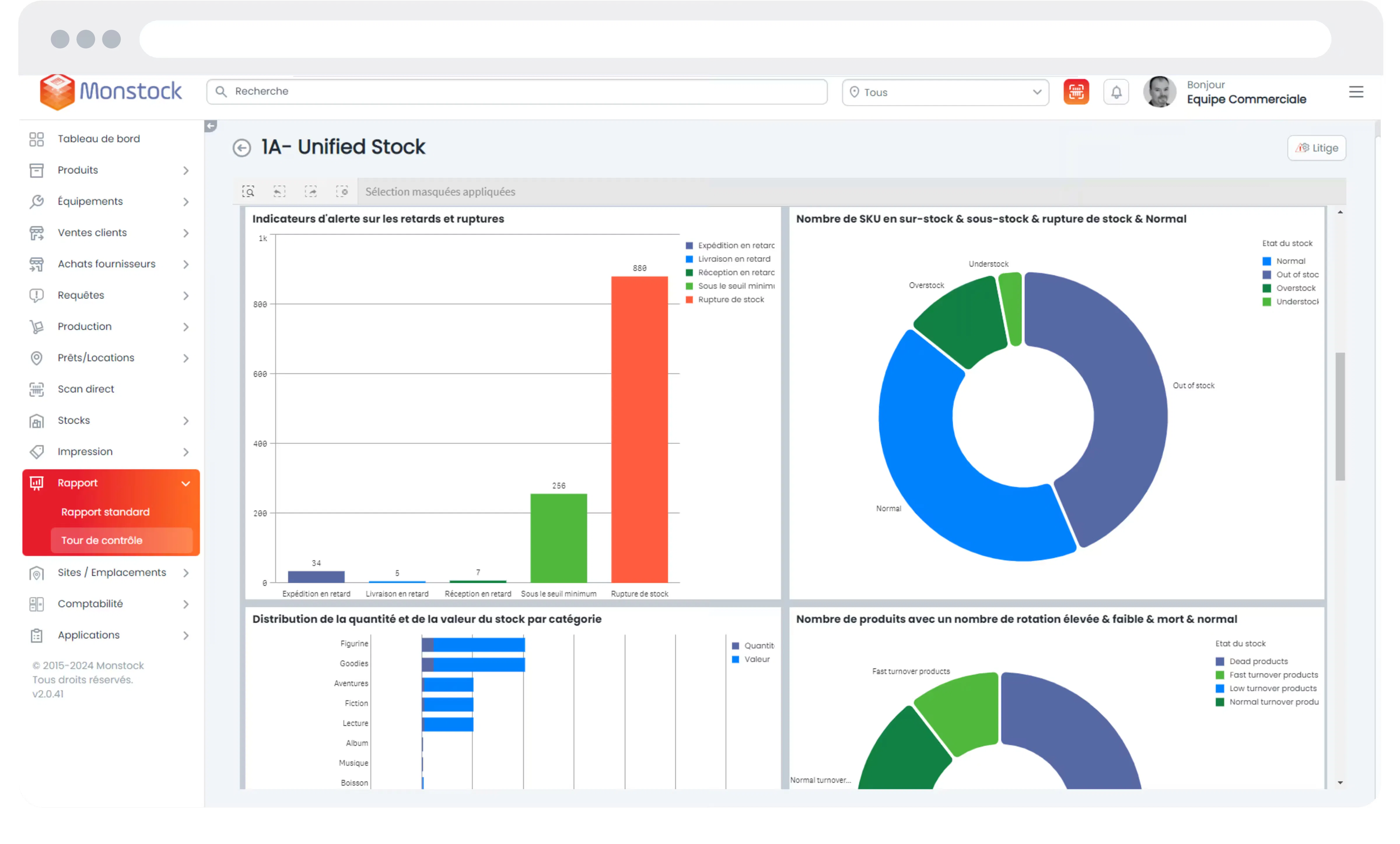
Task: Click the Expédition en retard legend entry
Action: (x=730, y=245)
